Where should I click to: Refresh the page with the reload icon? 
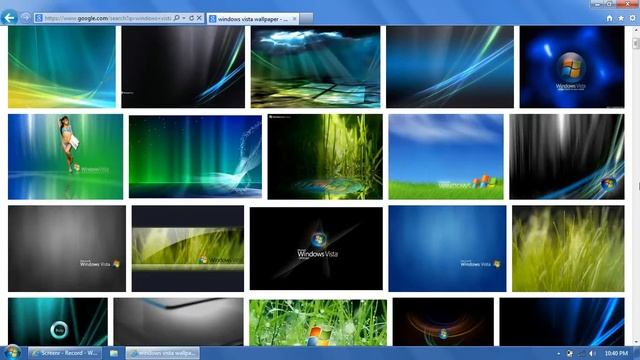click(191, 18)
